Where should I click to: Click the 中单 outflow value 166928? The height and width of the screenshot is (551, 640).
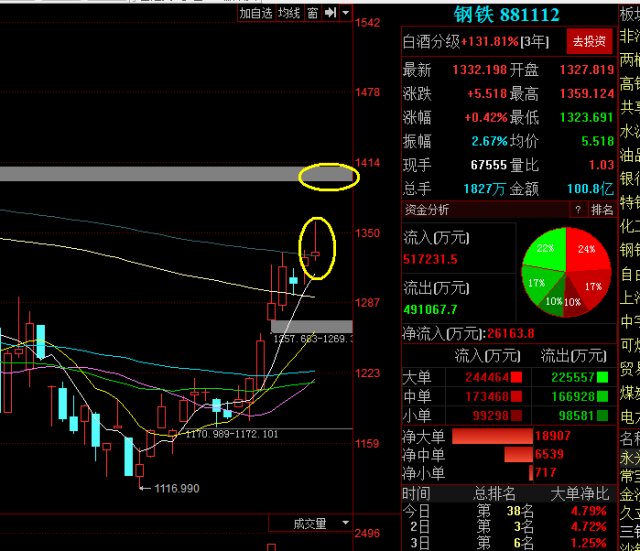click(573, 396)
